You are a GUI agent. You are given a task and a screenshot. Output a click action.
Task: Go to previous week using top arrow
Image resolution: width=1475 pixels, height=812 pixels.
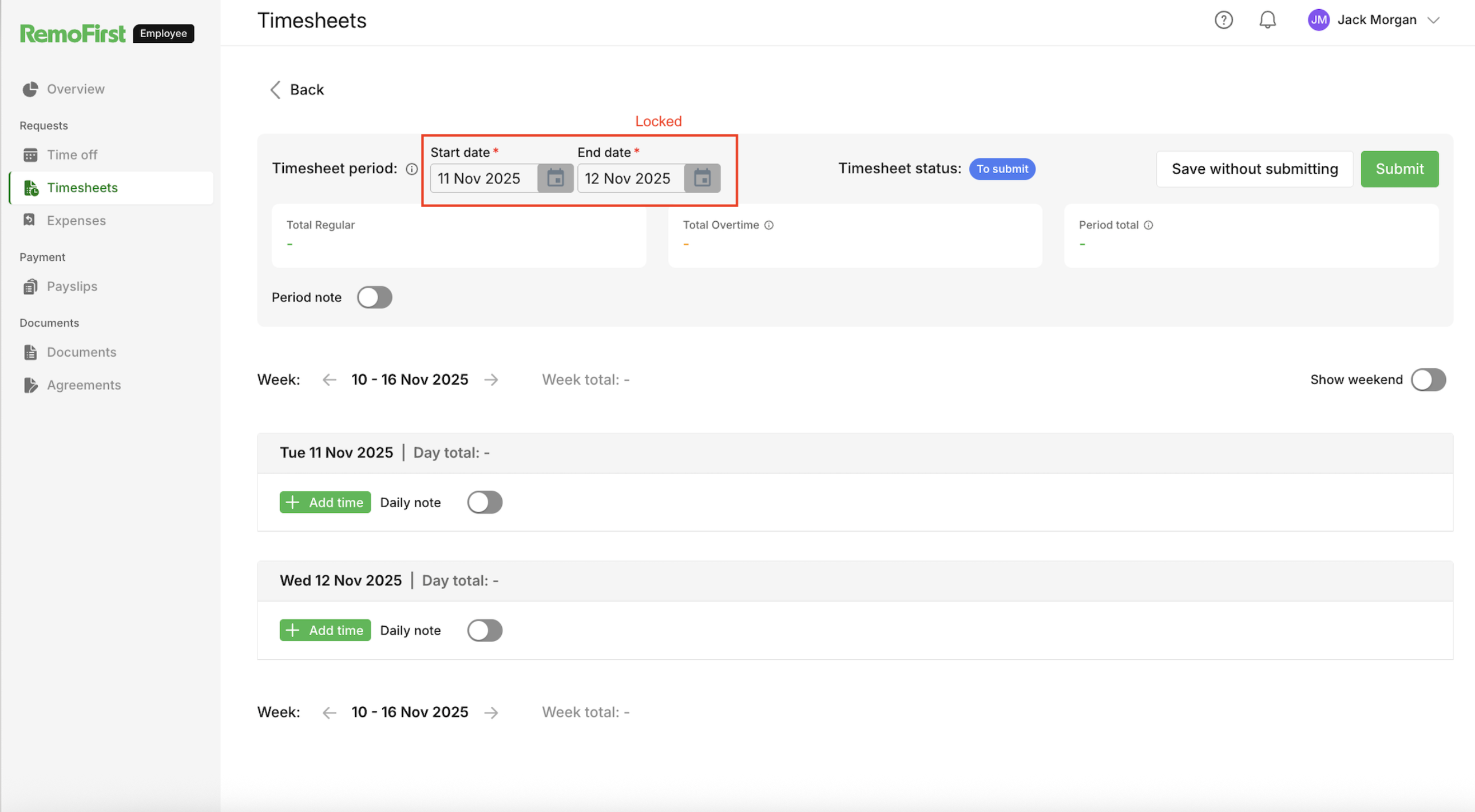coord(329,379)
